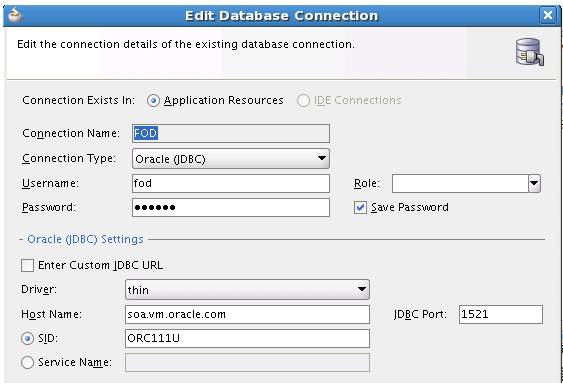This screenshot has width=563, height=386.
Task: Expand the Role dropdown arrow
Action: pyautogui.click(x=534, y=183)
